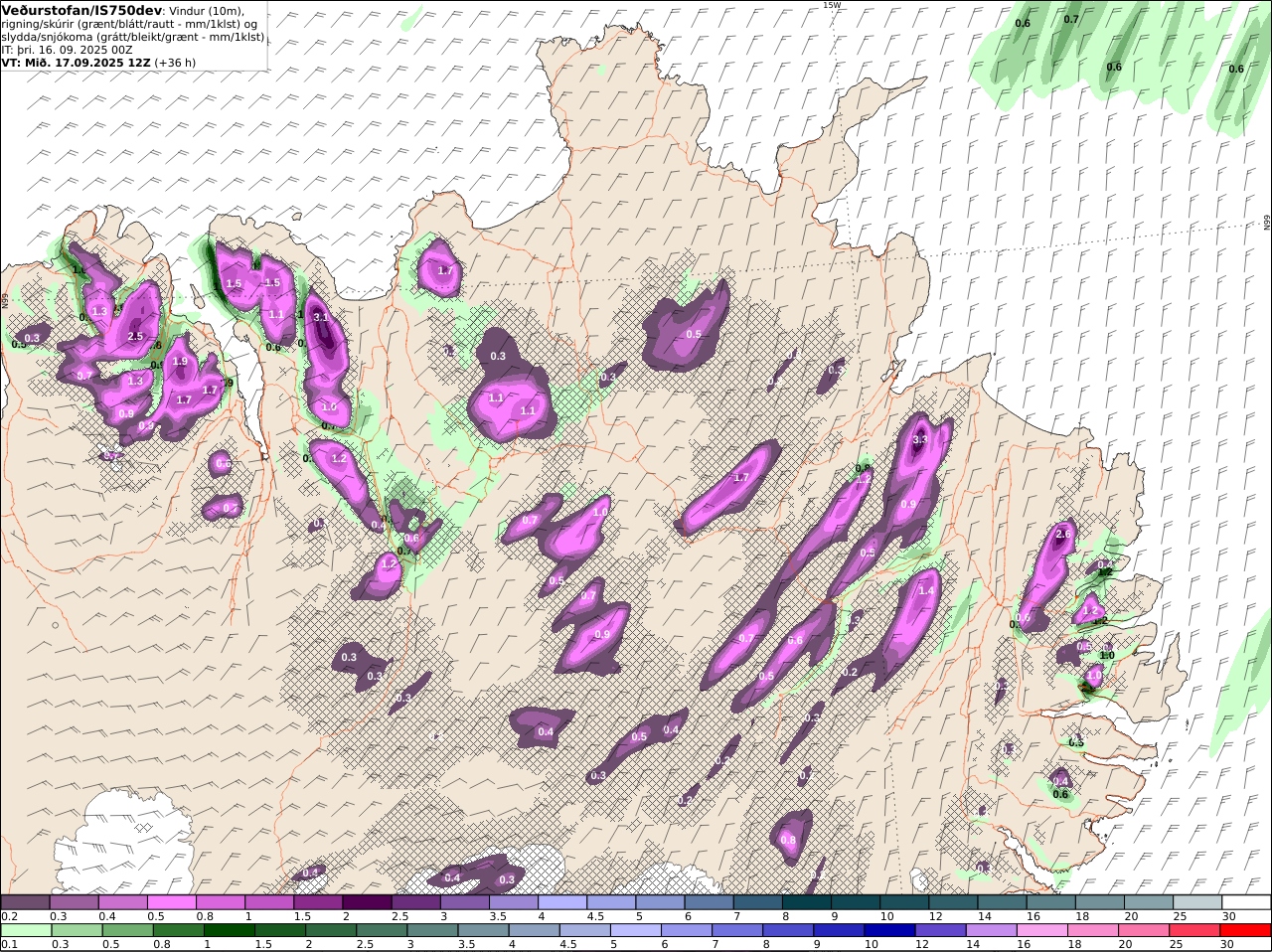Click the "0.1" tick label of the lower colorbar
The image size is (1272, 952).
point(10,945)
